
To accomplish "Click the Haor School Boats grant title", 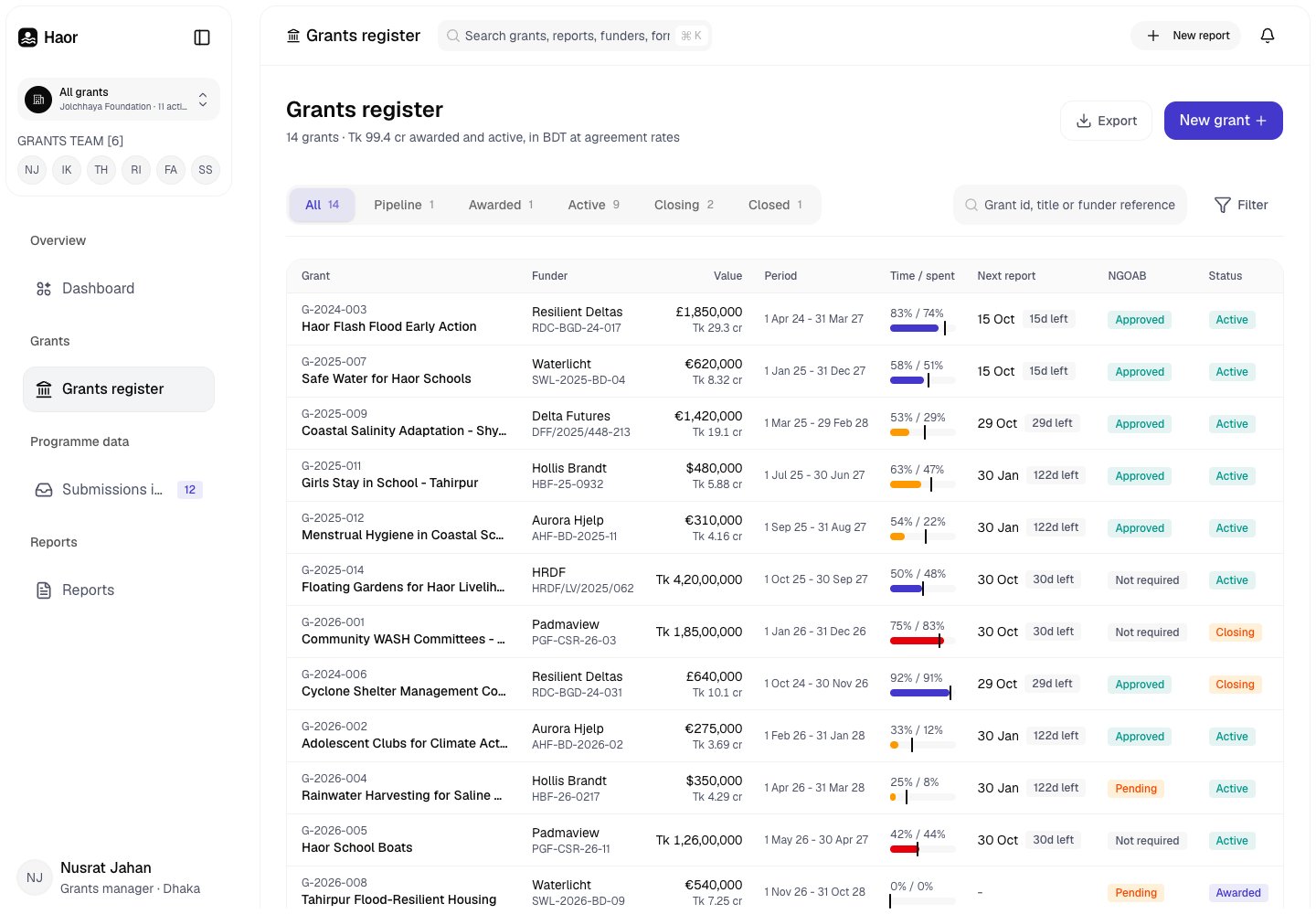I will click(x=357, y=847).
